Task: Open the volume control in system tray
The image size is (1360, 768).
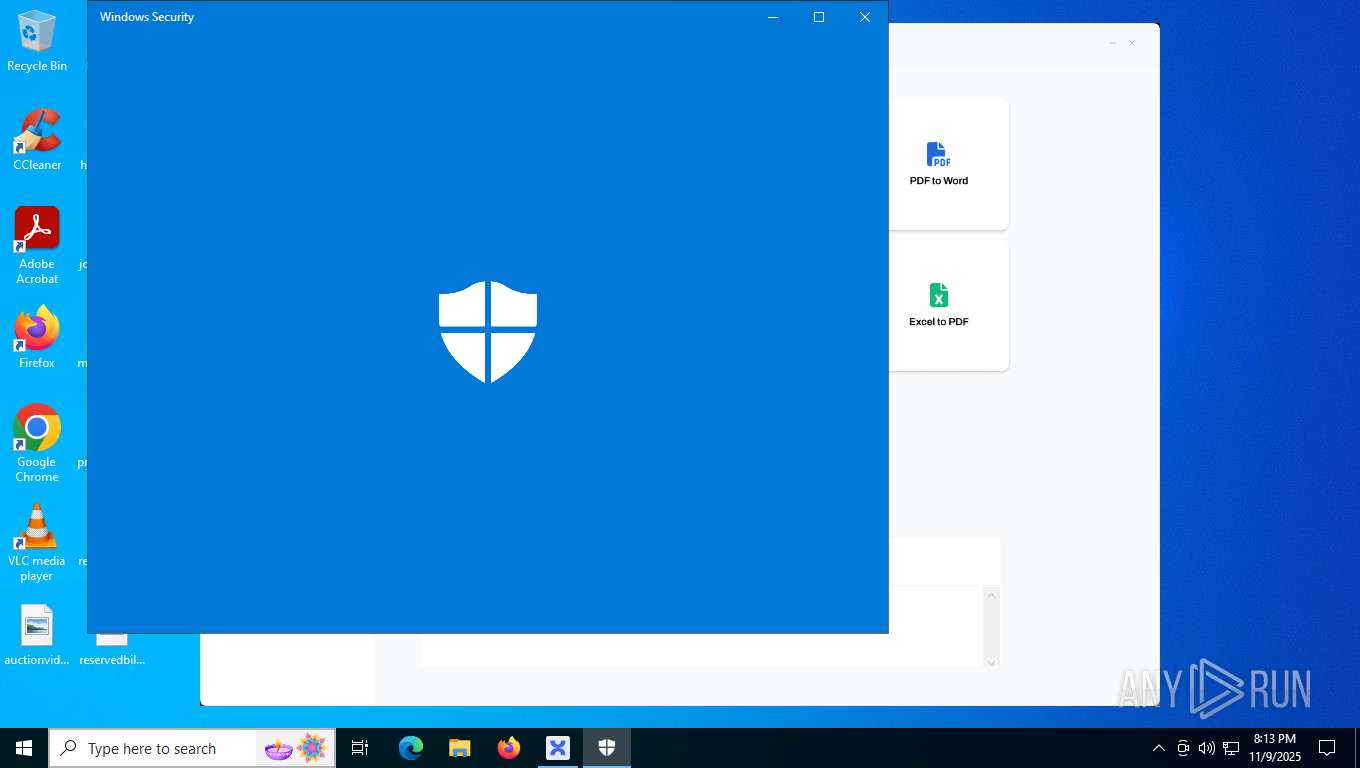Action: pos(1207,748)
